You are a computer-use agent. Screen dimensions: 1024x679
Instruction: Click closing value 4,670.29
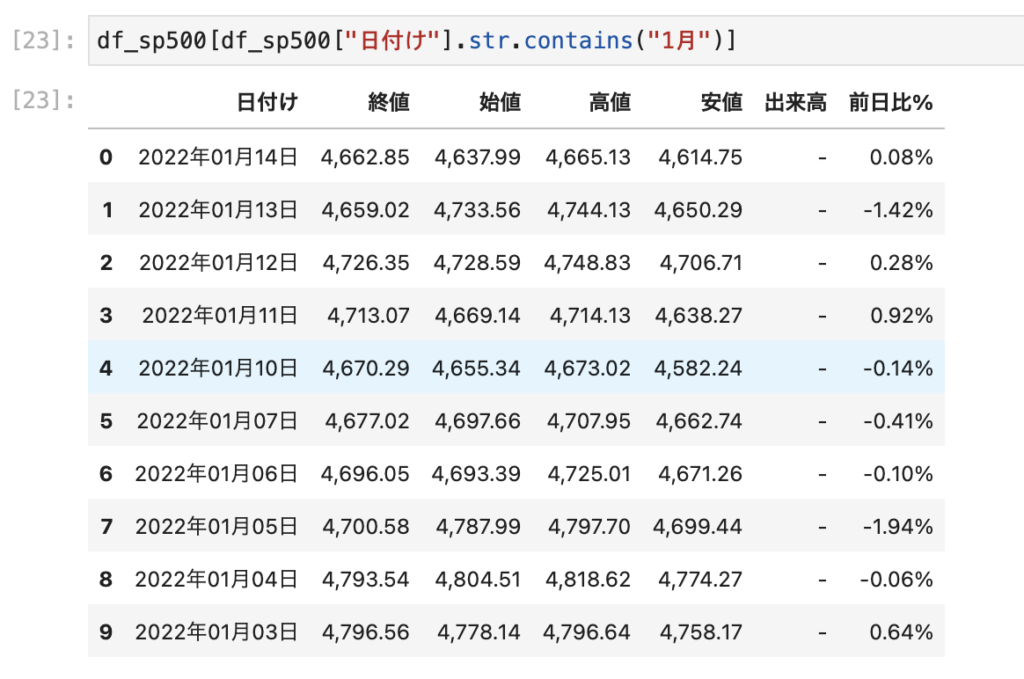366,369
